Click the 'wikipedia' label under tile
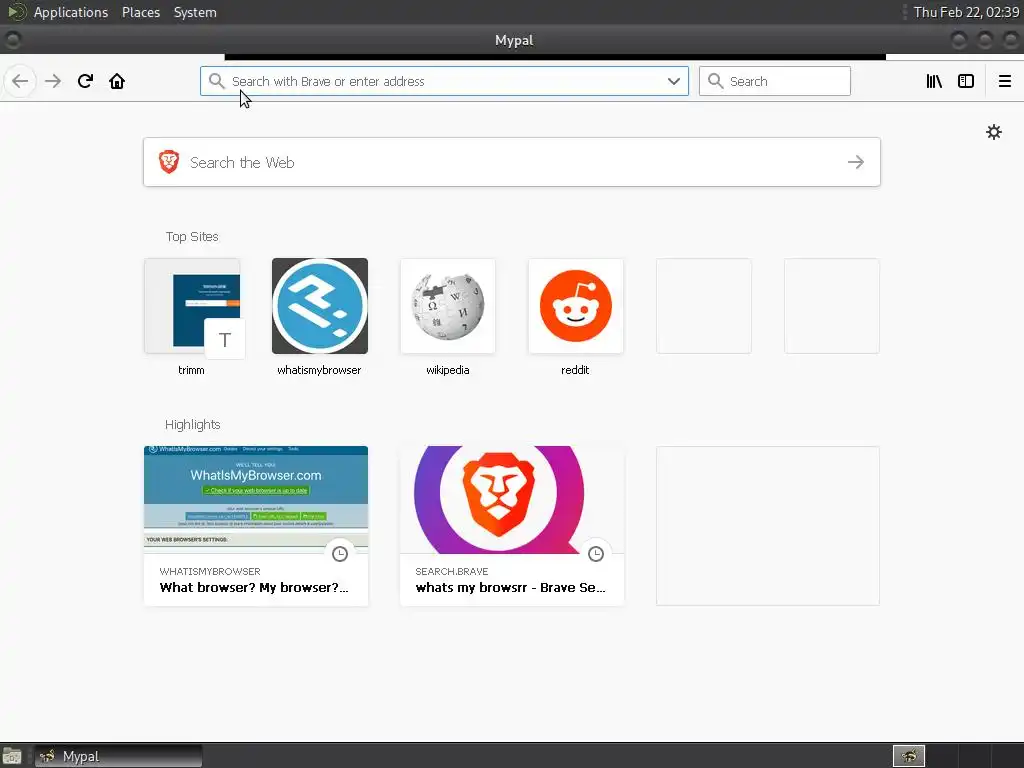Viewport: 1024px width, 768px height. click(448, 370)
